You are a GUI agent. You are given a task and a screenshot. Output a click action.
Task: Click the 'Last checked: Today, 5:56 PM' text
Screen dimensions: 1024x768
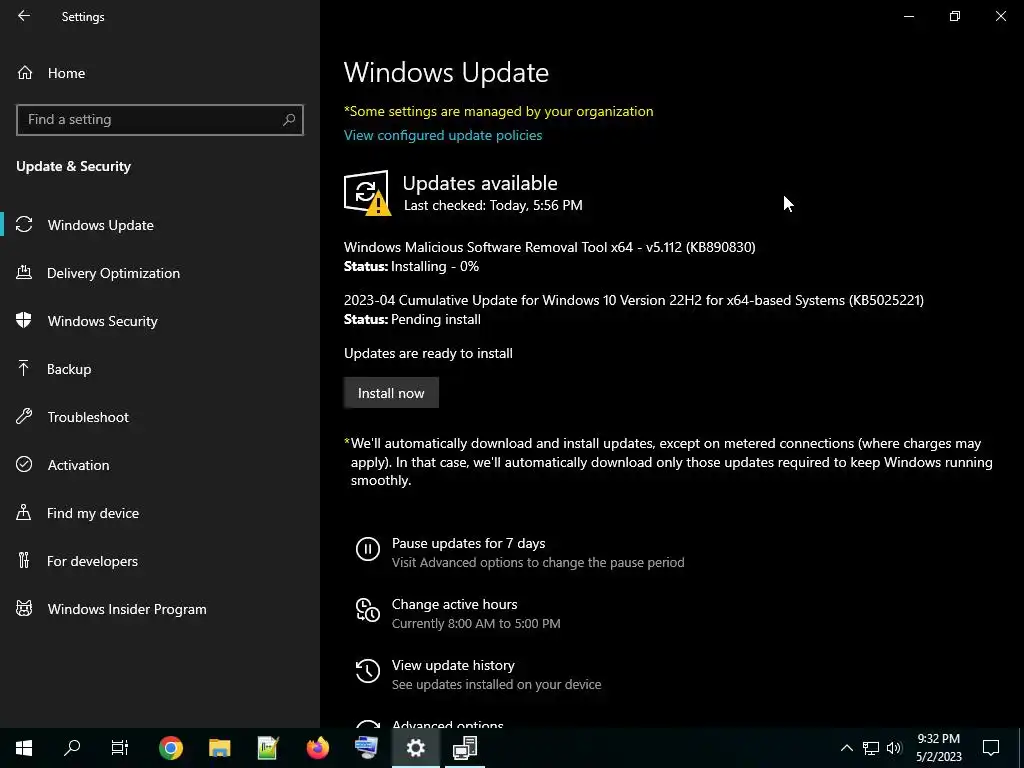[493, 205]
